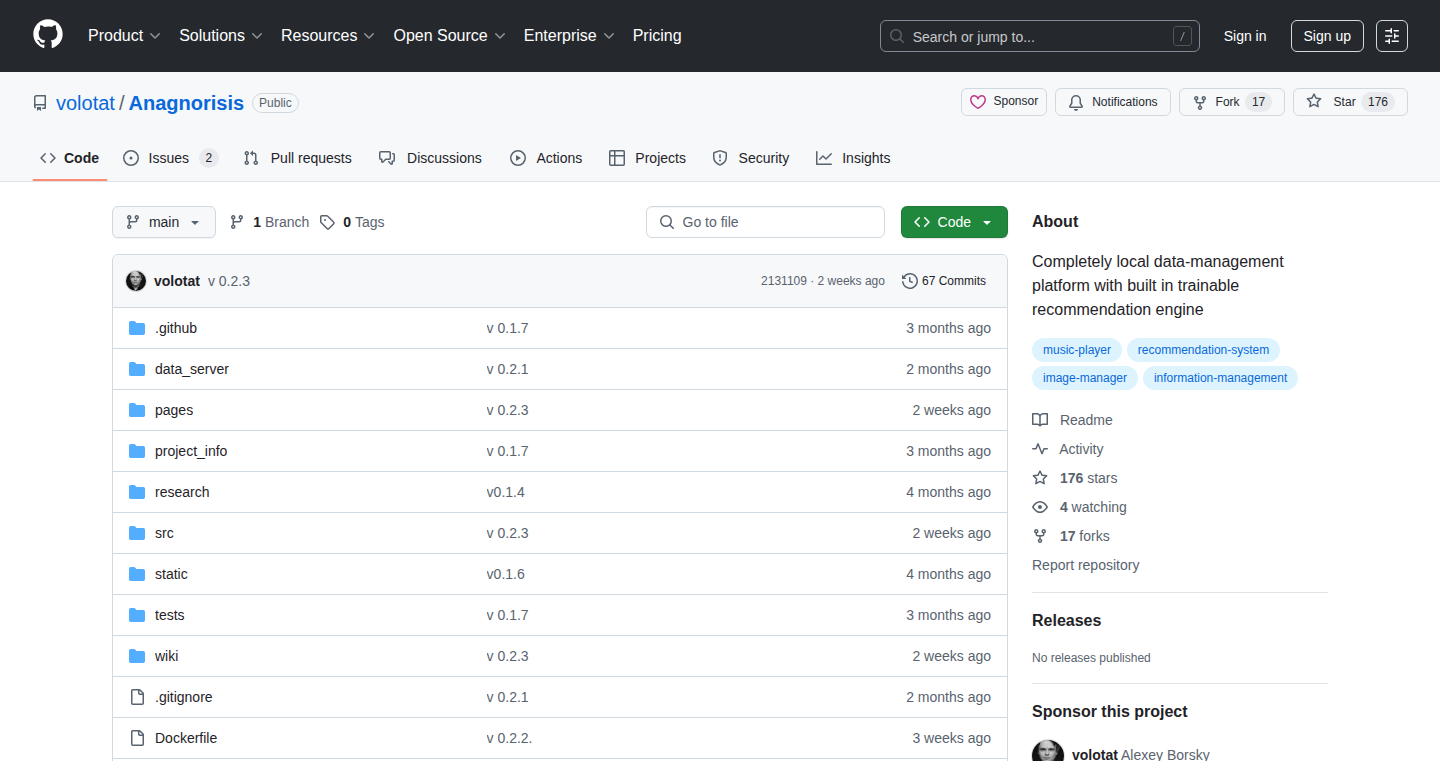Click the information-management topic tag
Screen dimensions: 1440x761
click(1220, 378)
